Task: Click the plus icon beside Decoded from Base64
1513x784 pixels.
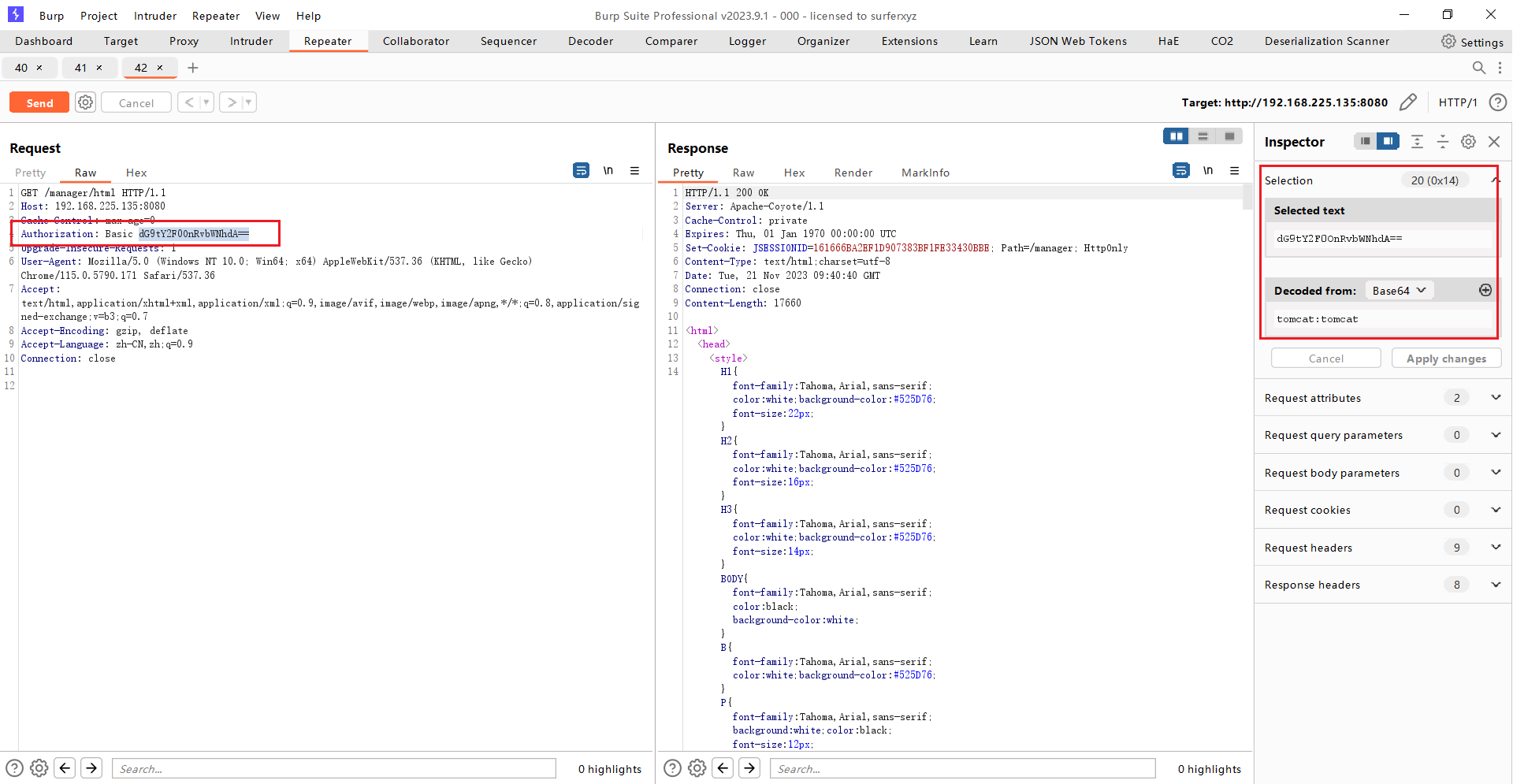Action: 1485,290
